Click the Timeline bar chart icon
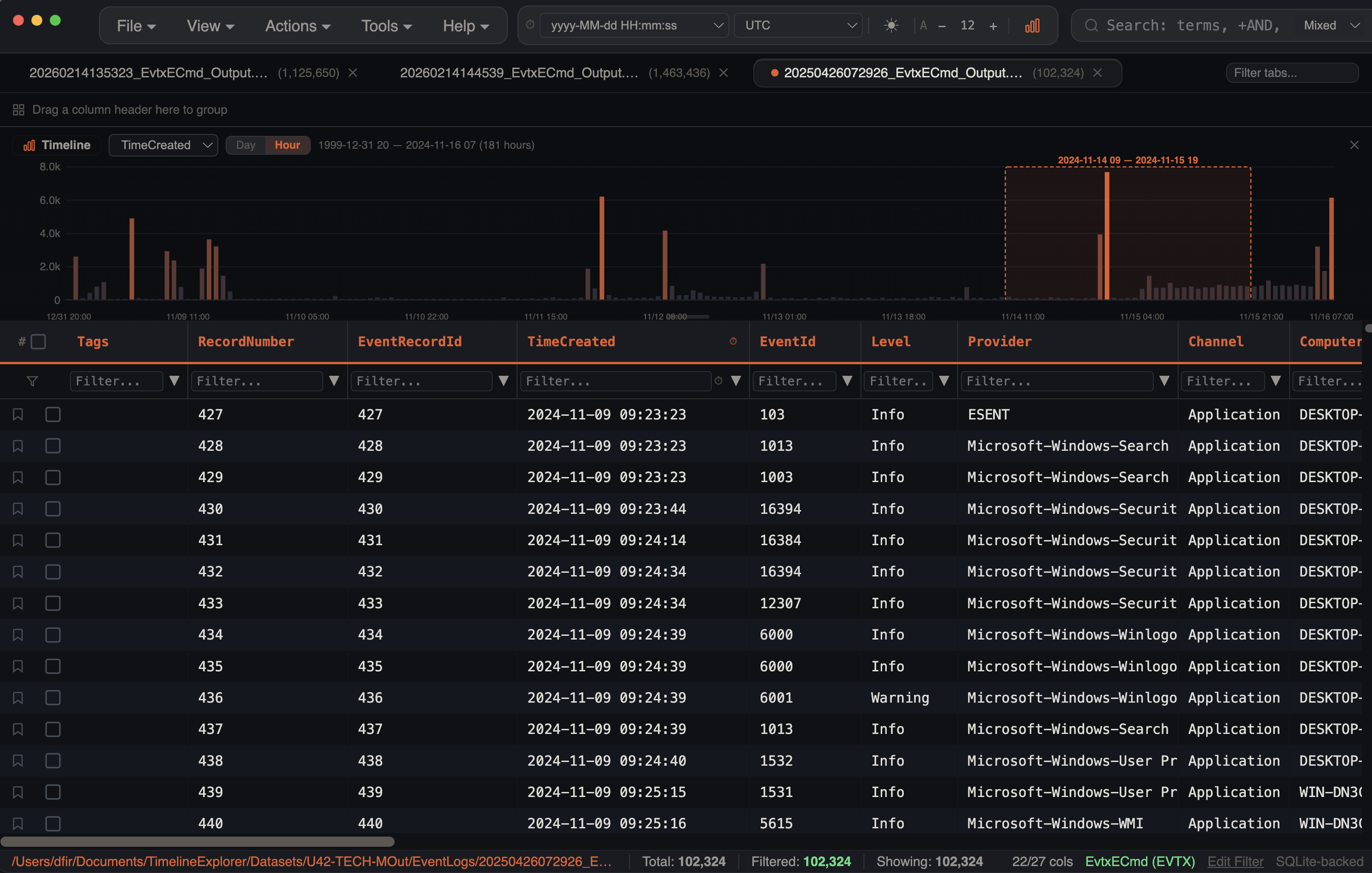Viewport: 1372px width, 873px height. click(29, 145)
